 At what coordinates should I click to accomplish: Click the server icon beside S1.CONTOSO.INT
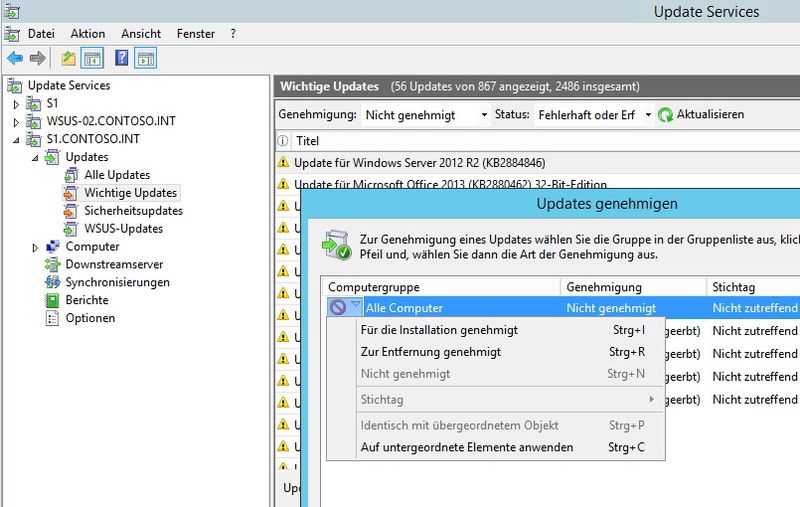pyautogui.click(x=34, y=139)
